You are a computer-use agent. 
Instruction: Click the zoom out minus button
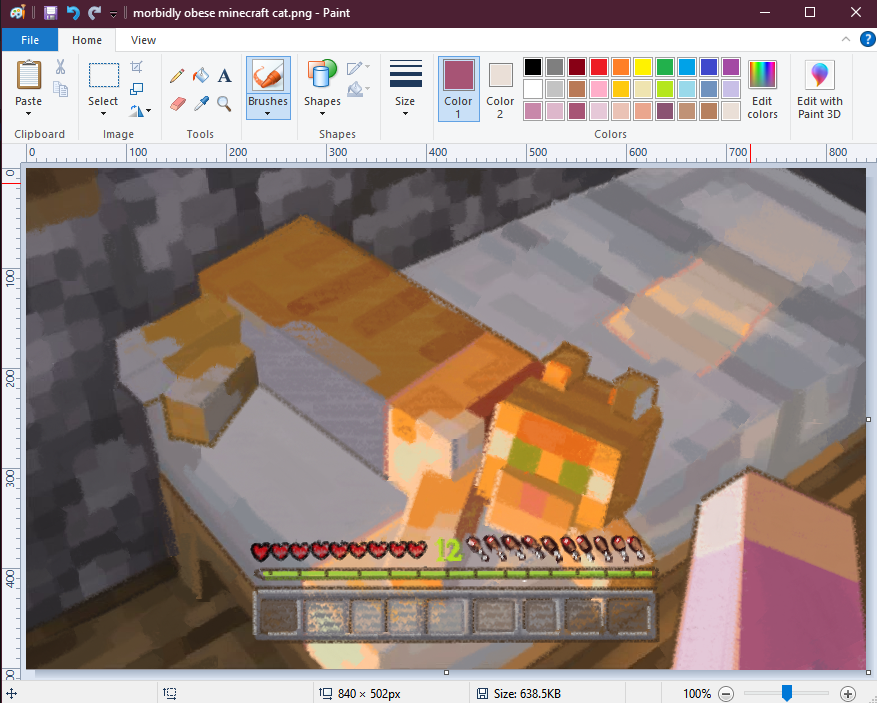click(x=726, y=694)
